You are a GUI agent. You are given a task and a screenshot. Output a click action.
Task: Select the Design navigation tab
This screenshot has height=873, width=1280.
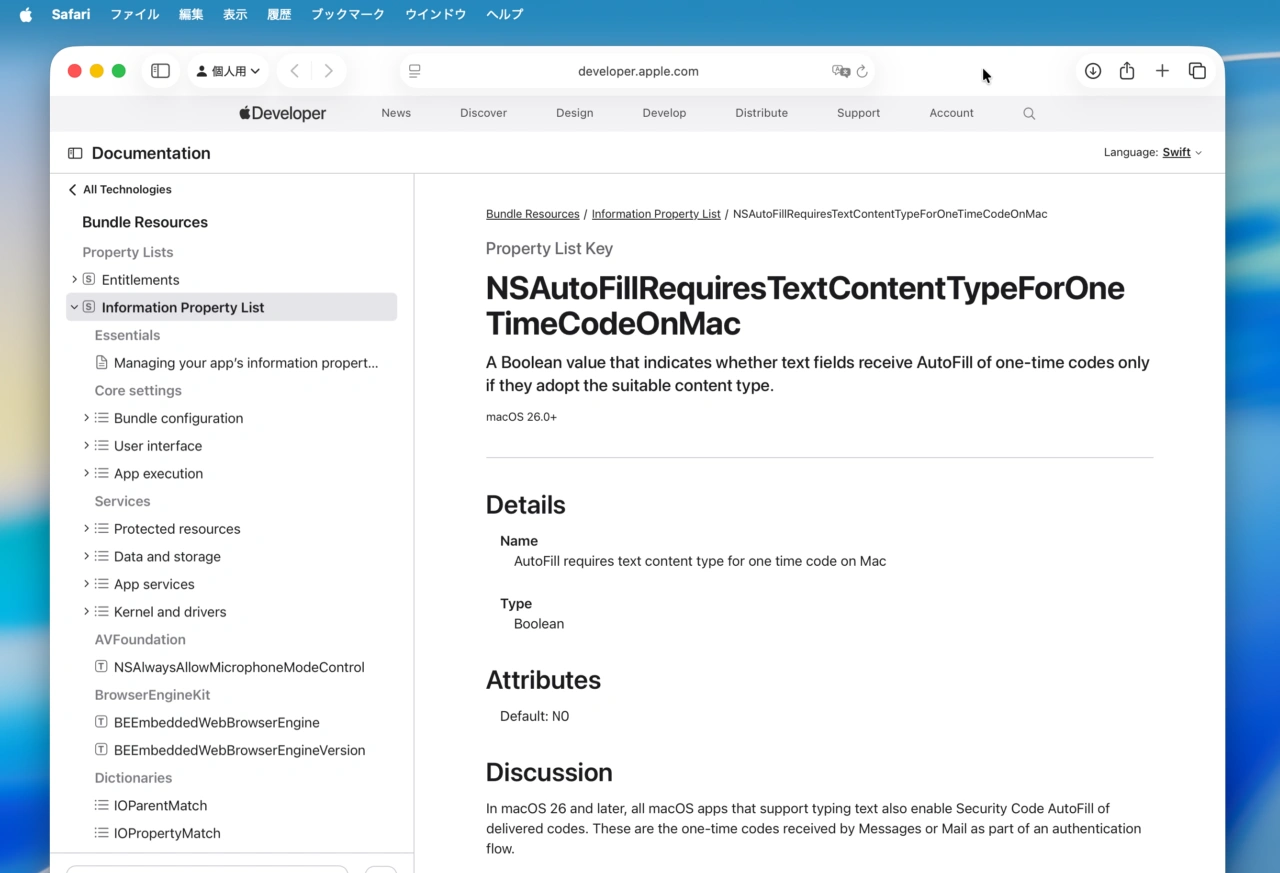point(574,113)
